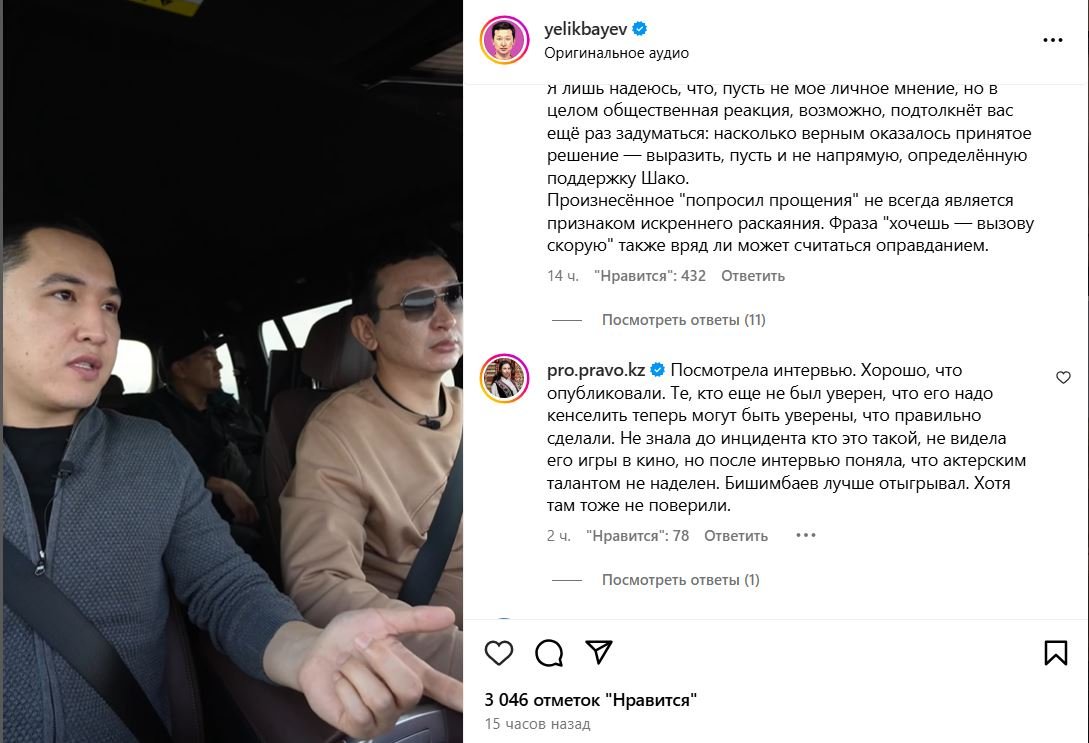Expand 'Посмотреть ответы (11)' replies
Screen dimensions: 1089x743
tap(683, 320)
